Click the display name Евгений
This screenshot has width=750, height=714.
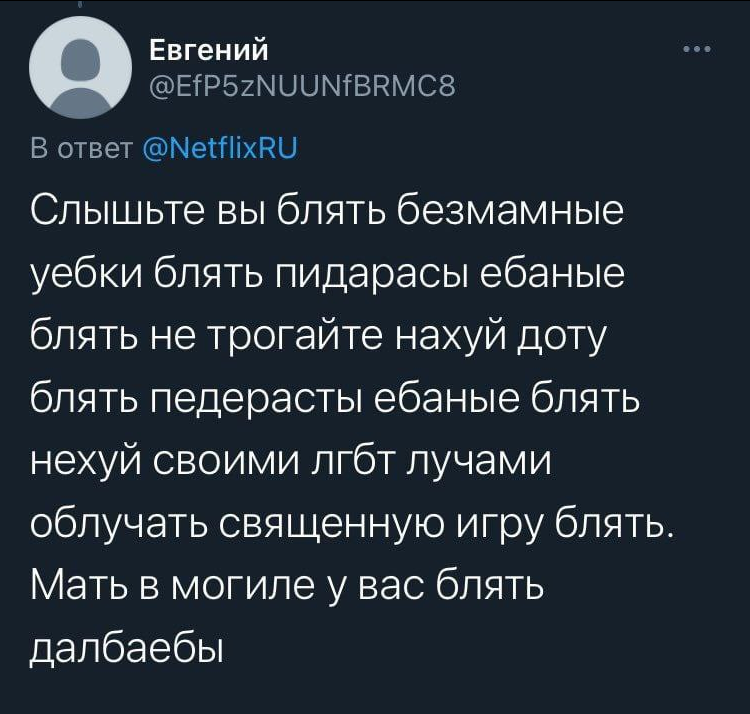point(209,50)
